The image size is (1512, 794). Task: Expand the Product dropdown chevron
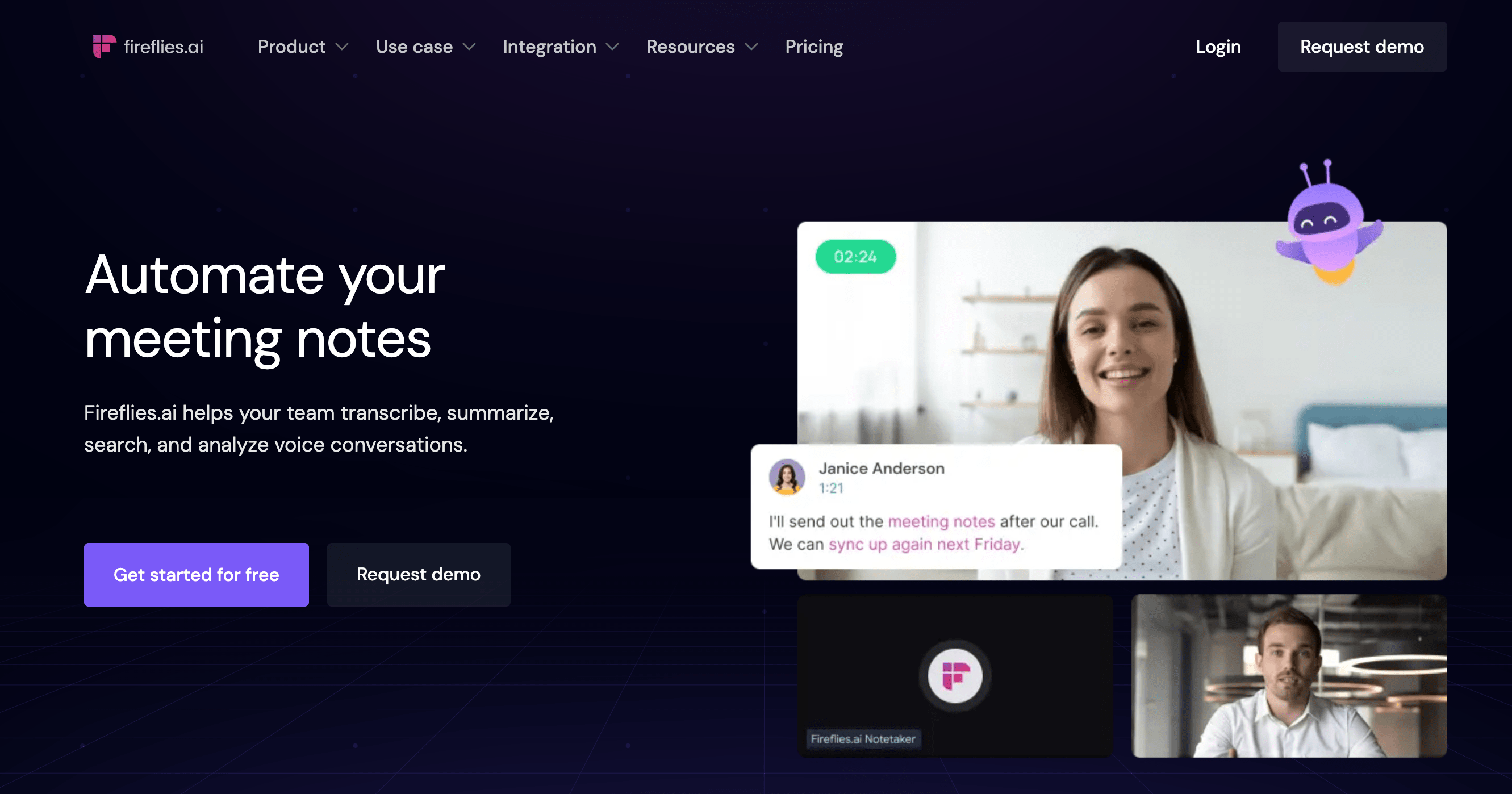click(341, 47)
